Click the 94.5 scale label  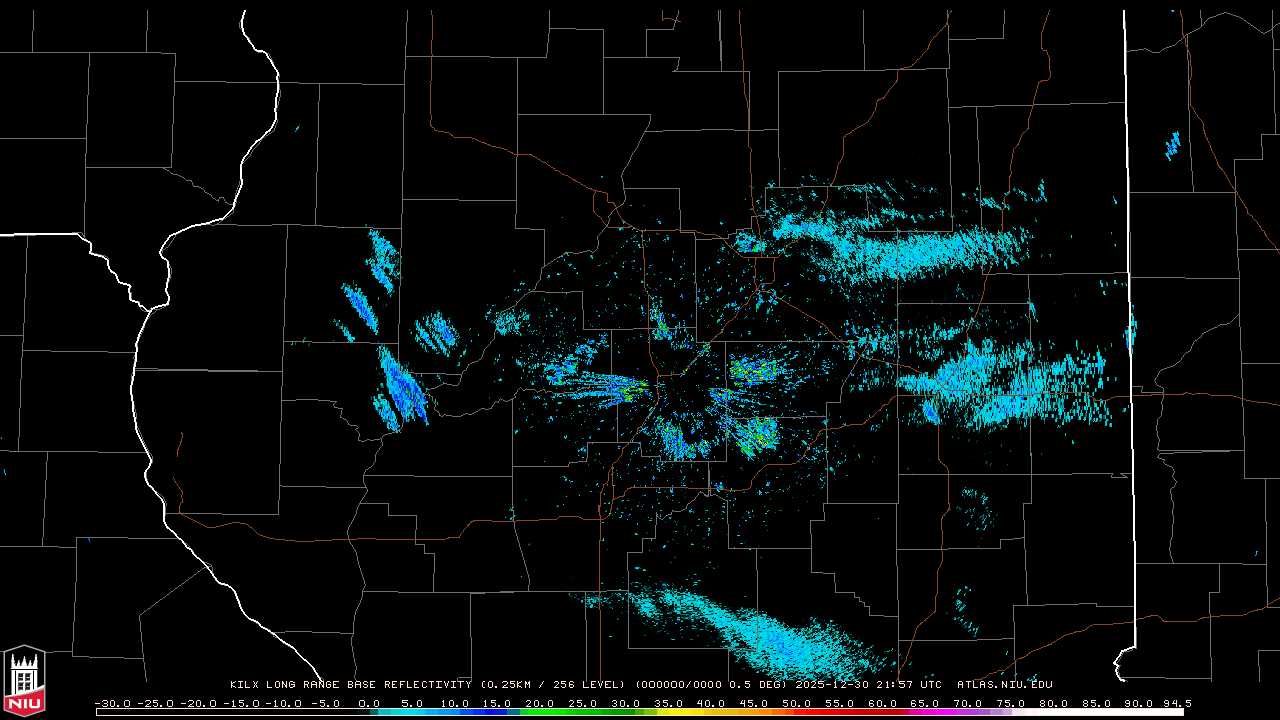point(1177,703)
